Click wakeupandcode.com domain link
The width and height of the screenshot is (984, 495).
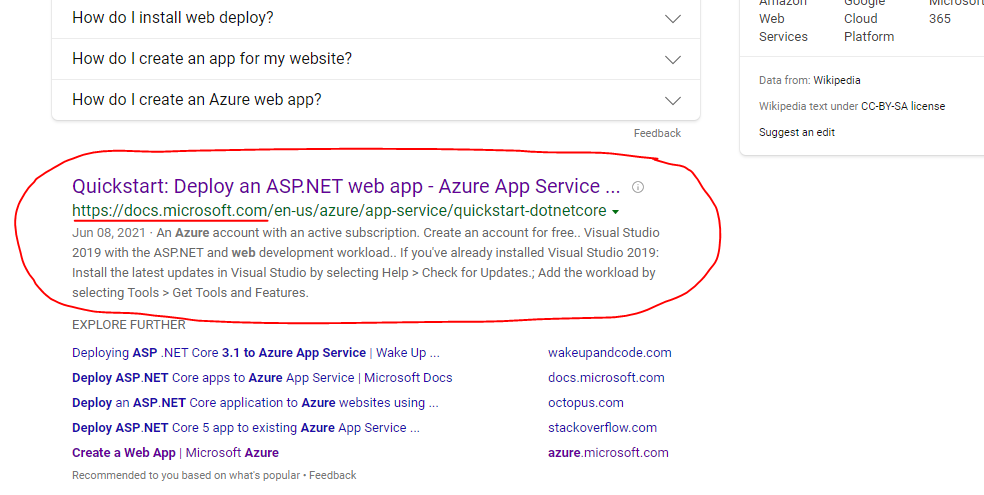609,353
